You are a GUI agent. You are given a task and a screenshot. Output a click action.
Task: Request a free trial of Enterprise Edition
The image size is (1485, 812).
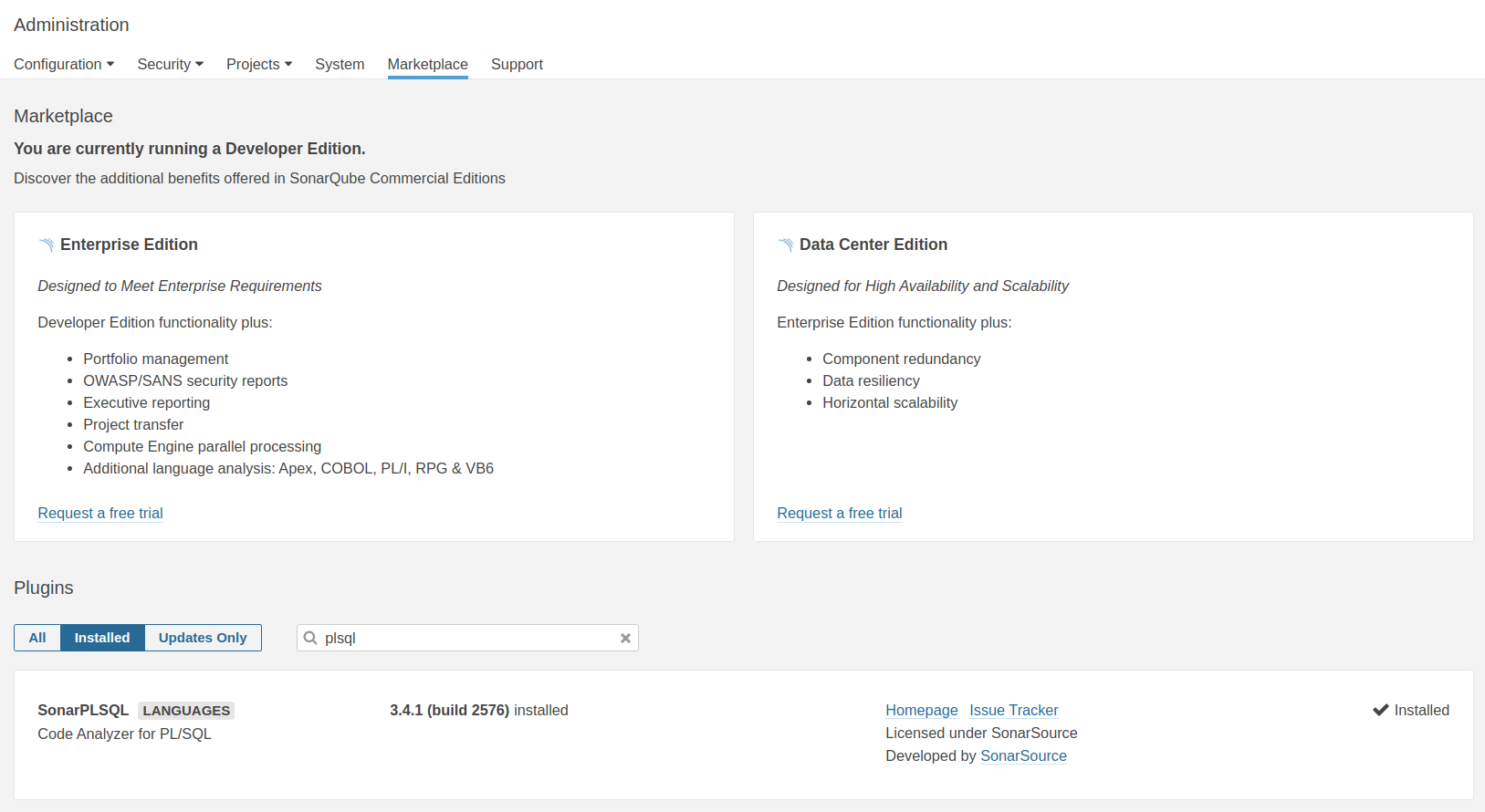coord(100,513)
